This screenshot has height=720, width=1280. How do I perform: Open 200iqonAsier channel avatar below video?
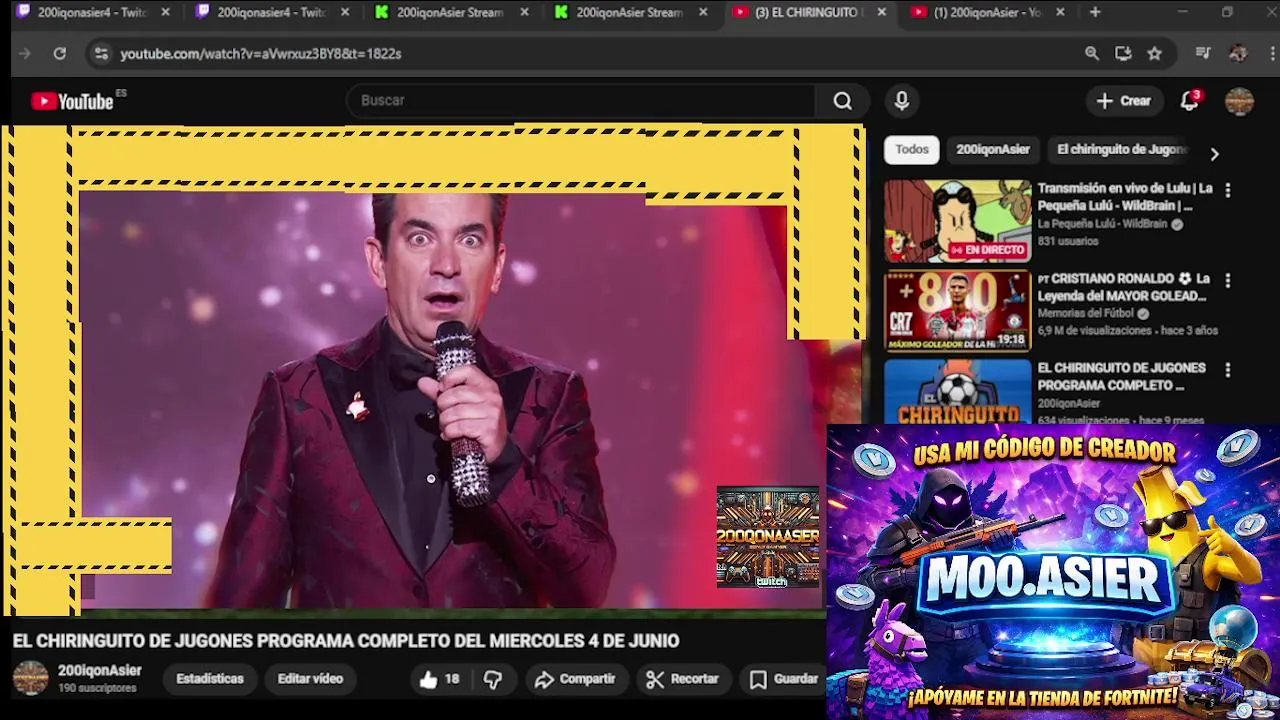pyautogui.click(x=30, y=678)
